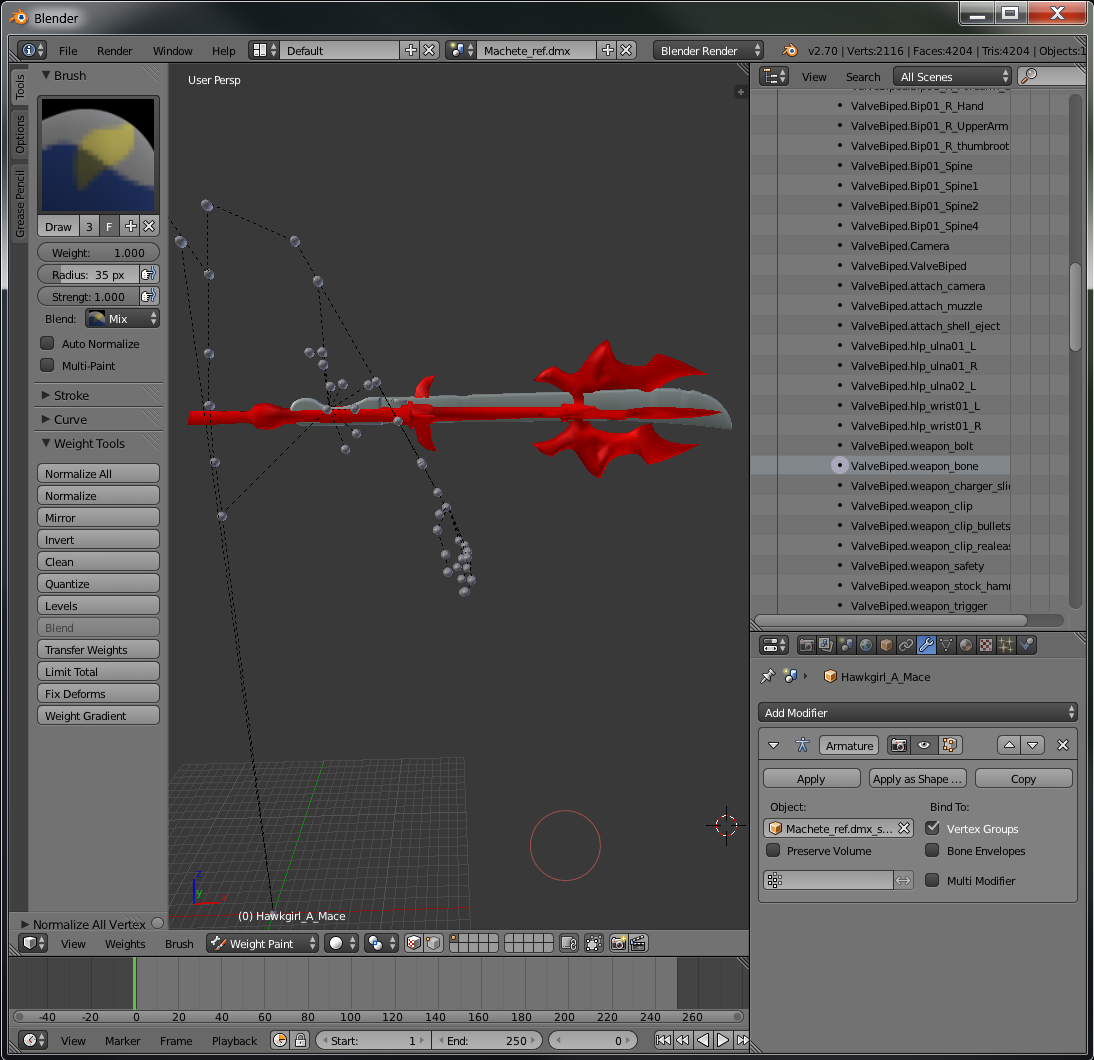Enable Multi Modifier checkbox
The height and width of the screenshot is (1060, 1094).
click(932, 880)
